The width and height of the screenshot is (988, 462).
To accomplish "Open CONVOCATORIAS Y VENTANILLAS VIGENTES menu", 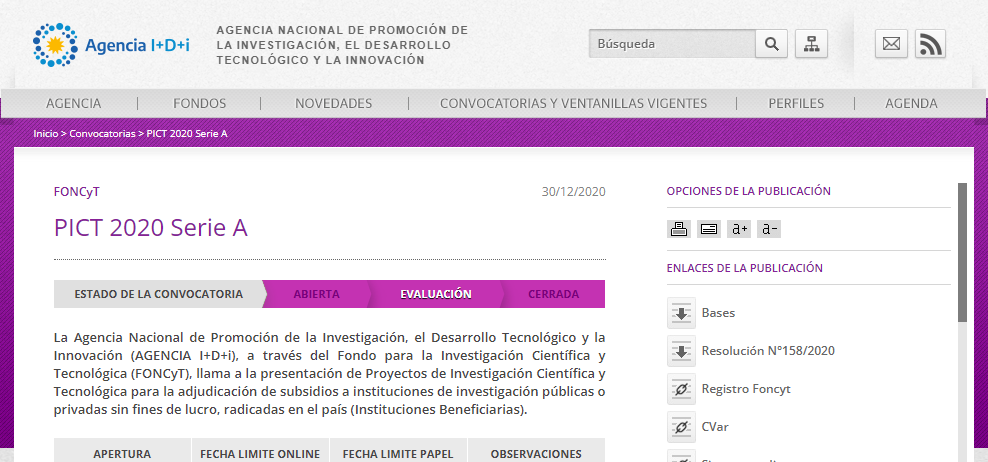I will point(573,103).
